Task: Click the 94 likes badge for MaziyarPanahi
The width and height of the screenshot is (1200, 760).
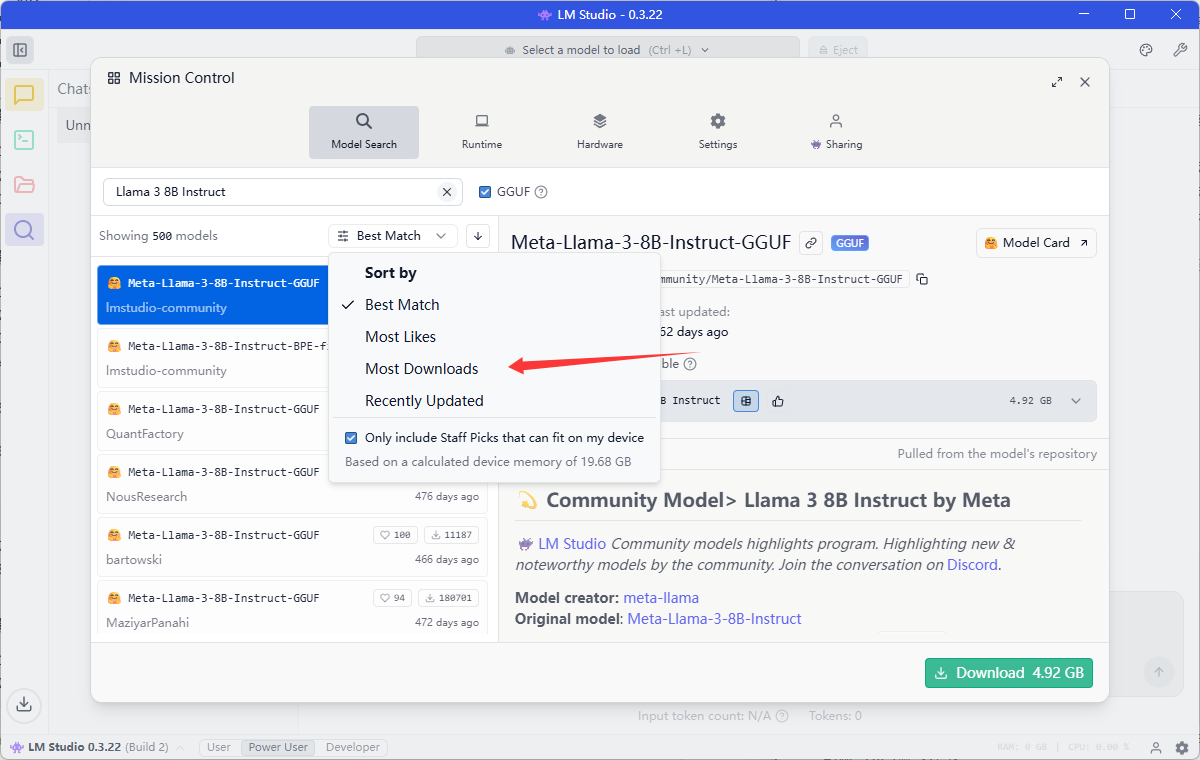Action: pyautogui.click(x=392, y=598)
